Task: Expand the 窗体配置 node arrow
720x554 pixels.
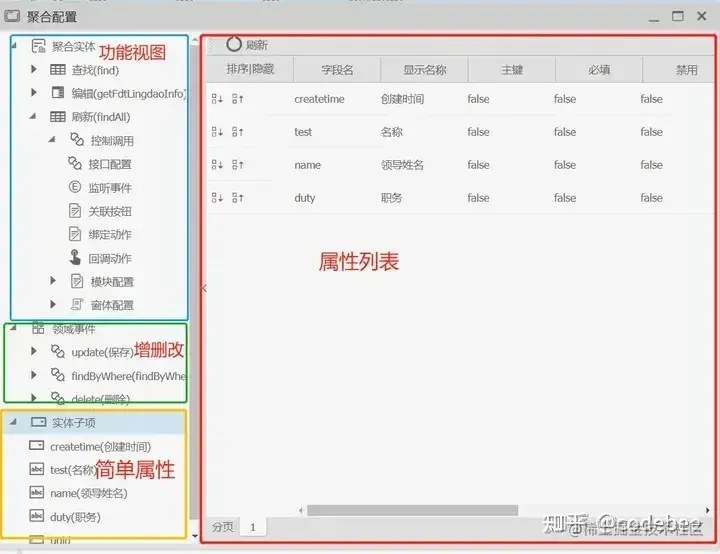Action: 53,304
